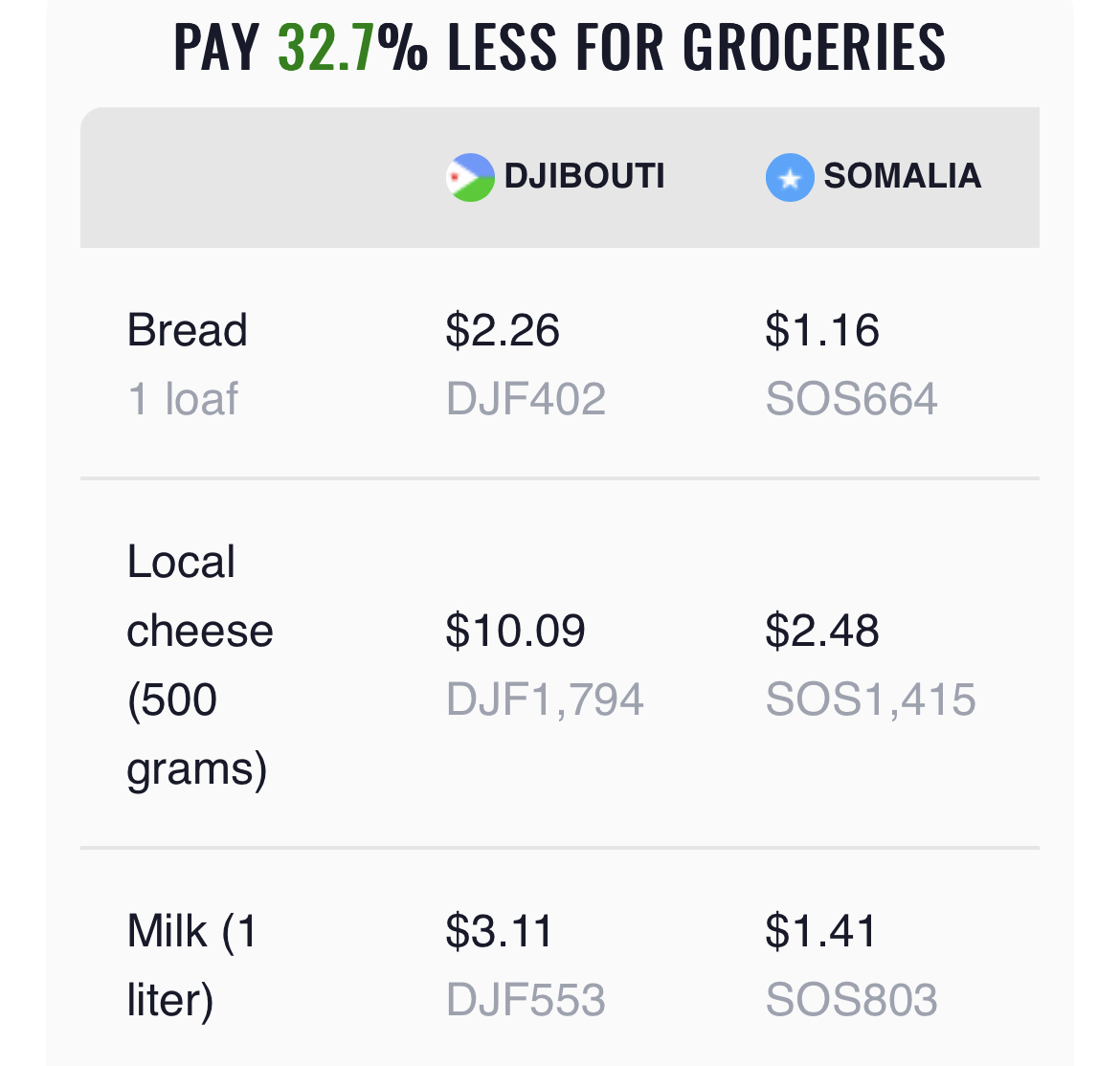
Task: Select Somalia bread price $1.16
Action: (822, 330)
